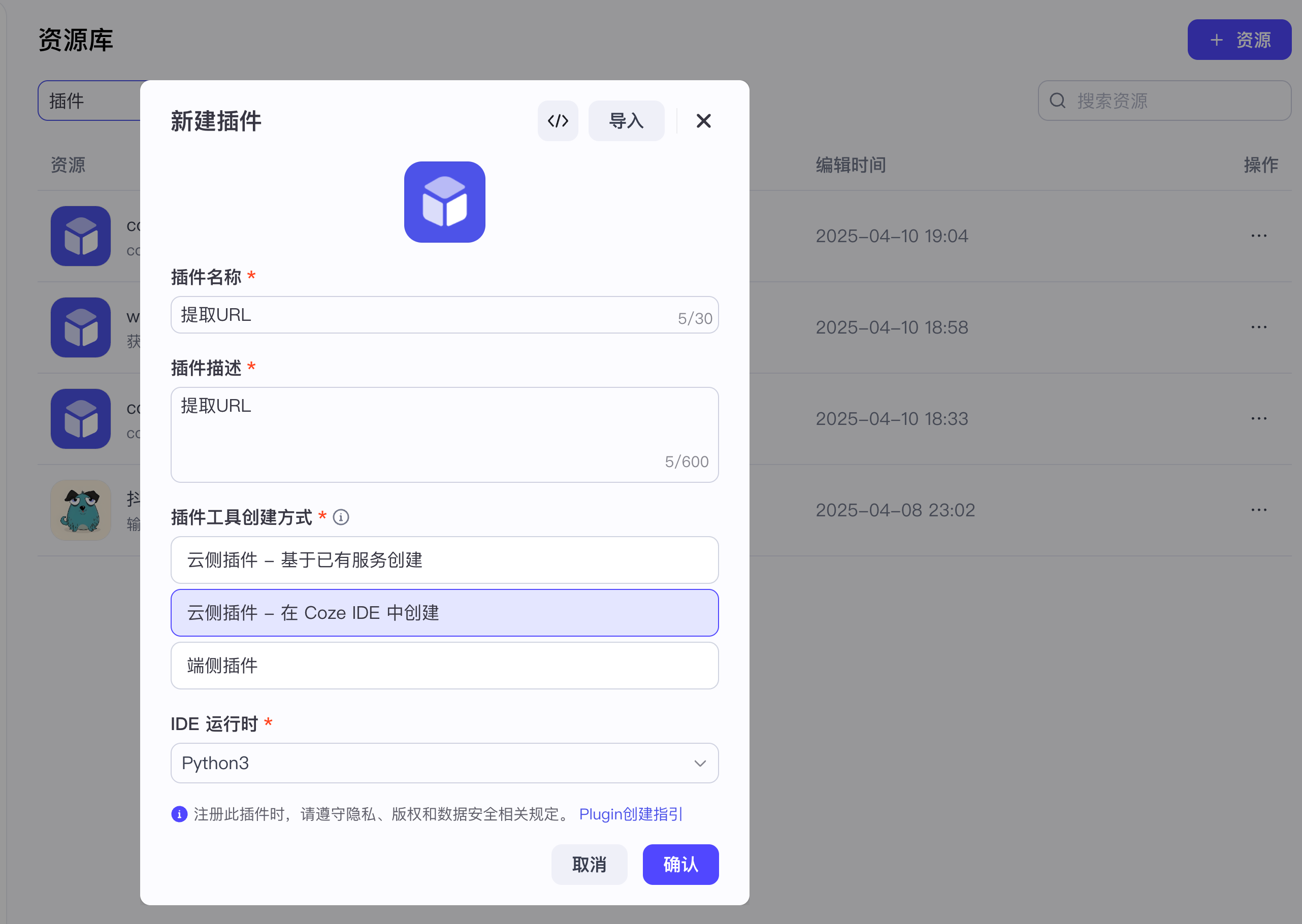This screenshot has height=924, width=1302.
Task: Select 云侧插件 - 在 Coze IDE 中创建
Action: 444,613
